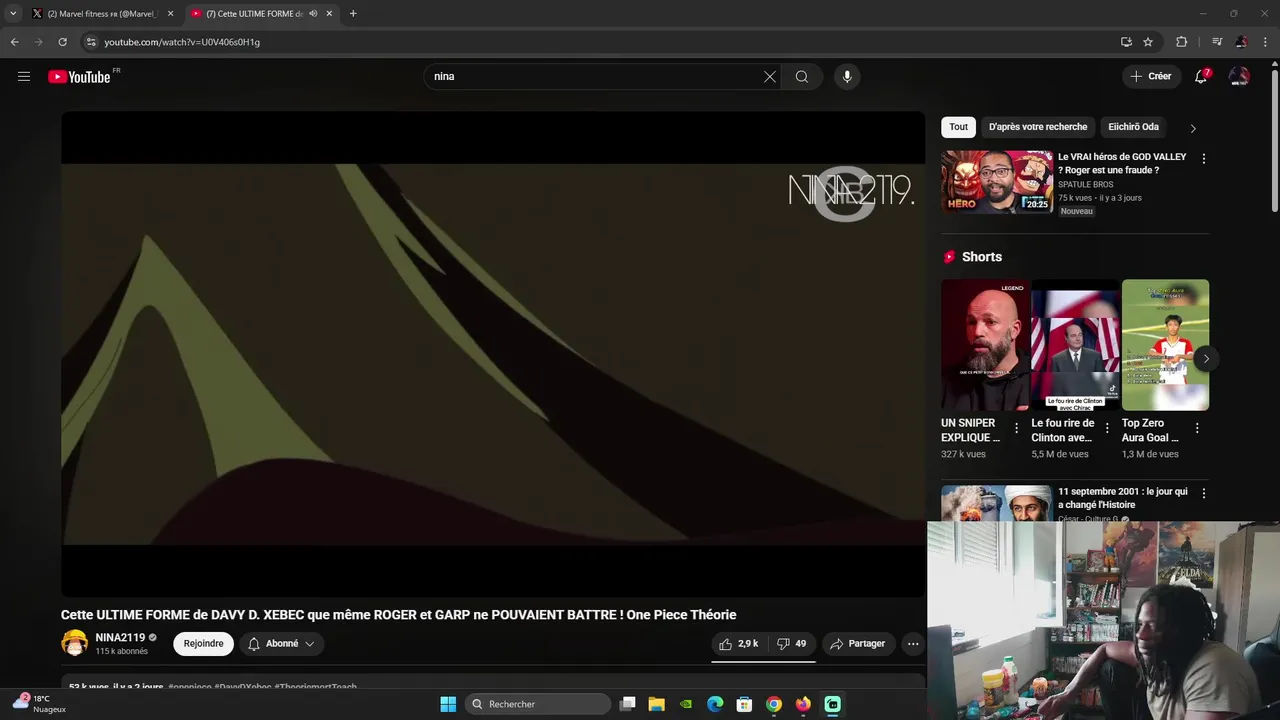Open options for Top Zero Aura short
The image size is (1280, 720).
[x=1197, y=428]
